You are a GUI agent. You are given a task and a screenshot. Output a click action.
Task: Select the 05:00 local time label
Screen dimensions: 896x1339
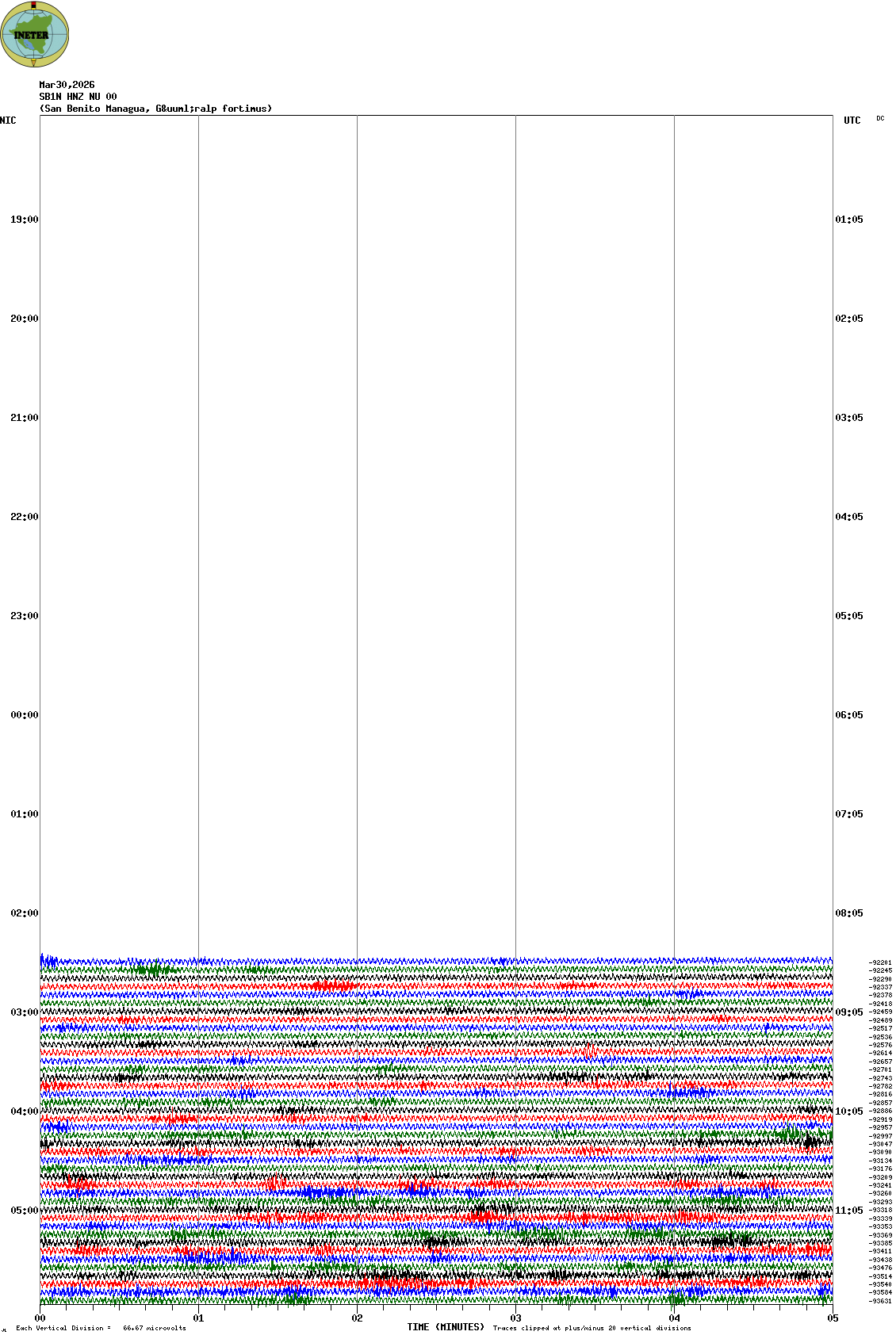[x=24, y=1211]
